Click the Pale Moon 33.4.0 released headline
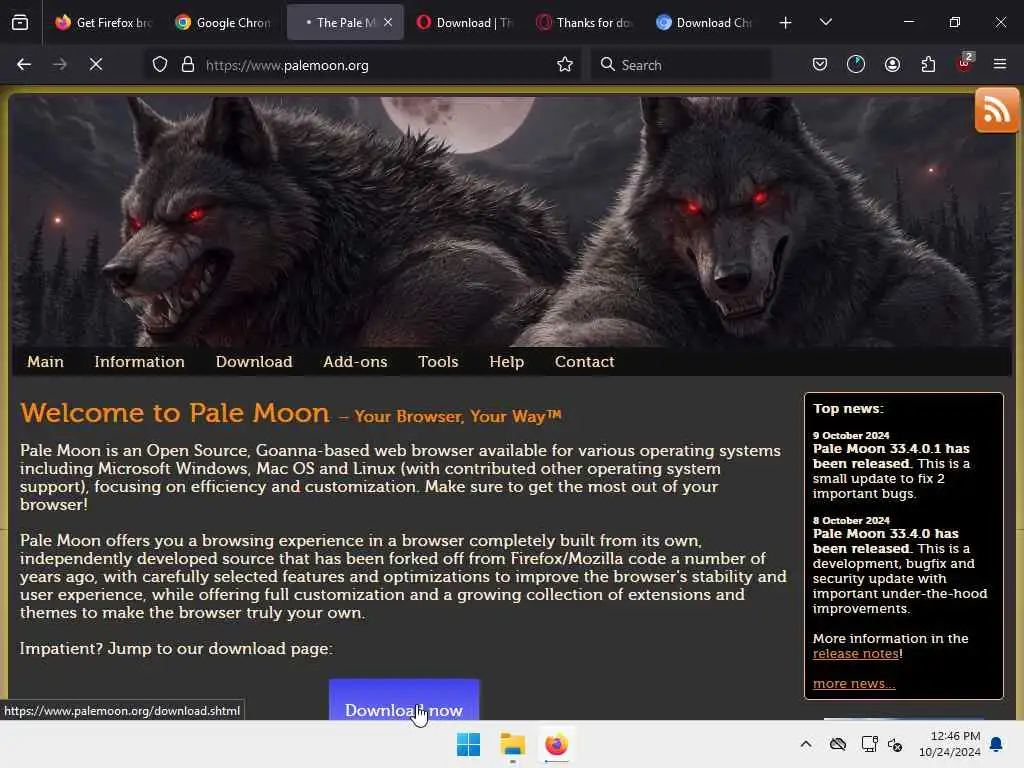1024x768 pixels. [886, 541]
